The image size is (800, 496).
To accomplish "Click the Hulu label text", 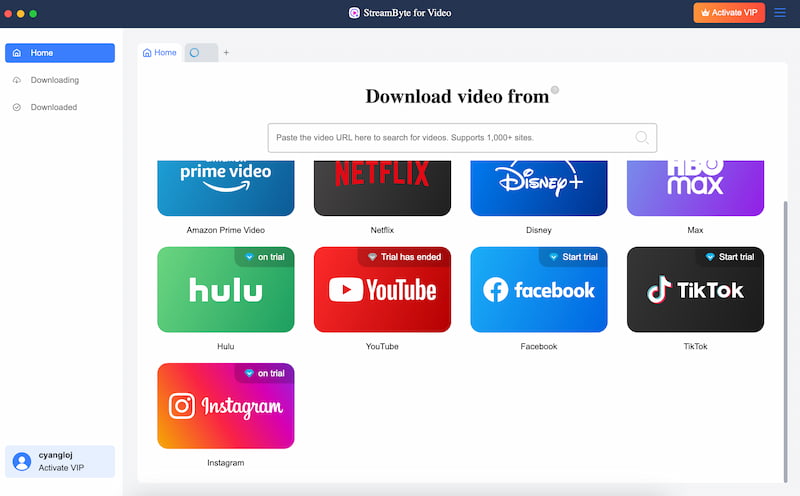I will [226, 346].
